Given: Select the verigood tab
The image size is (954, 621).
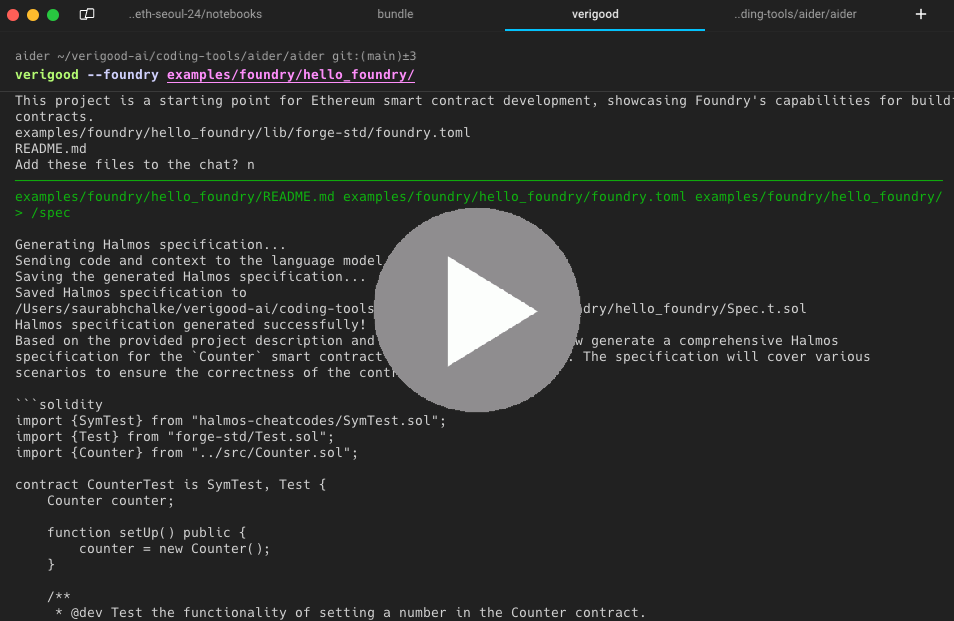Looking at the screenshot, I should click(595, 14).
